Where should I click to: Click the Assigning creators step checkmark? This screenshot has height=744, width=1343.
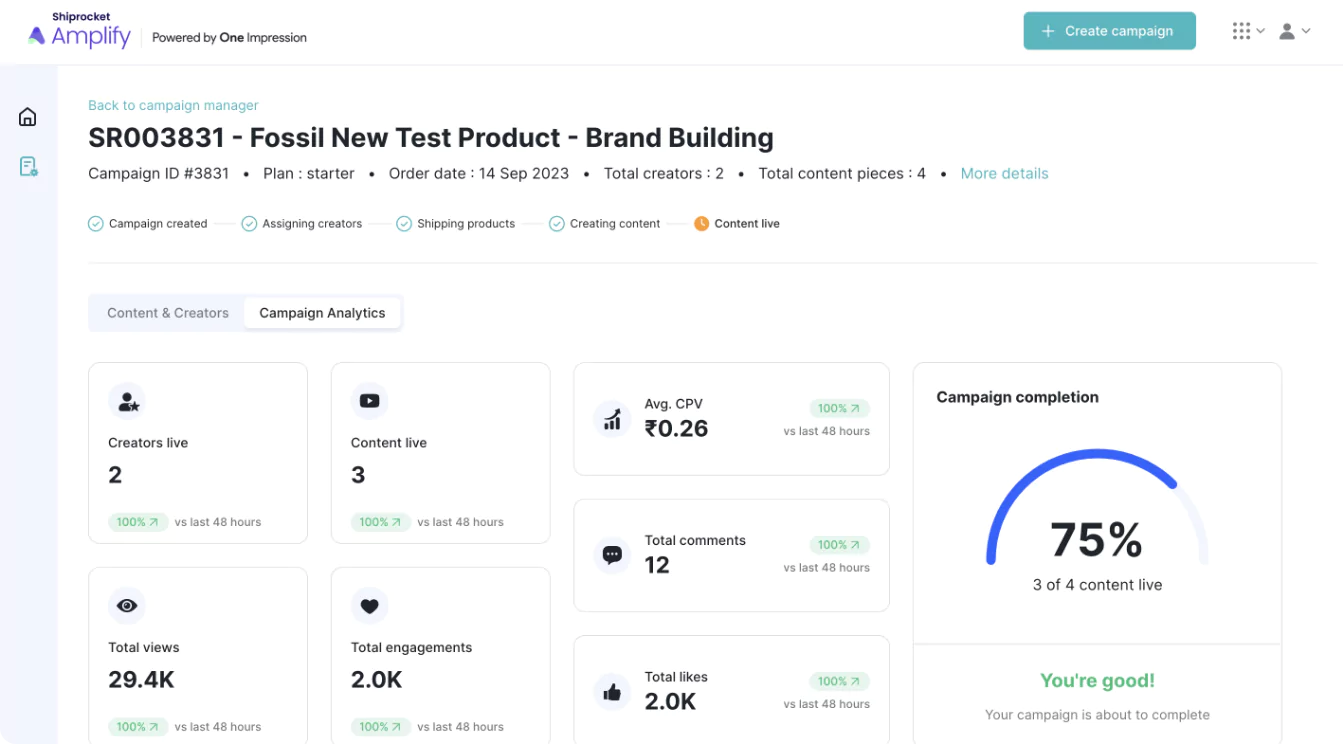249,224
